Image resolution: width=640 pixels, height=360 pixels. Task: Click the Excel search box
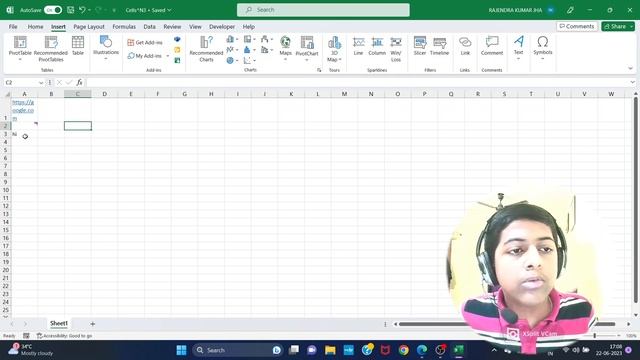click(323, 10)
